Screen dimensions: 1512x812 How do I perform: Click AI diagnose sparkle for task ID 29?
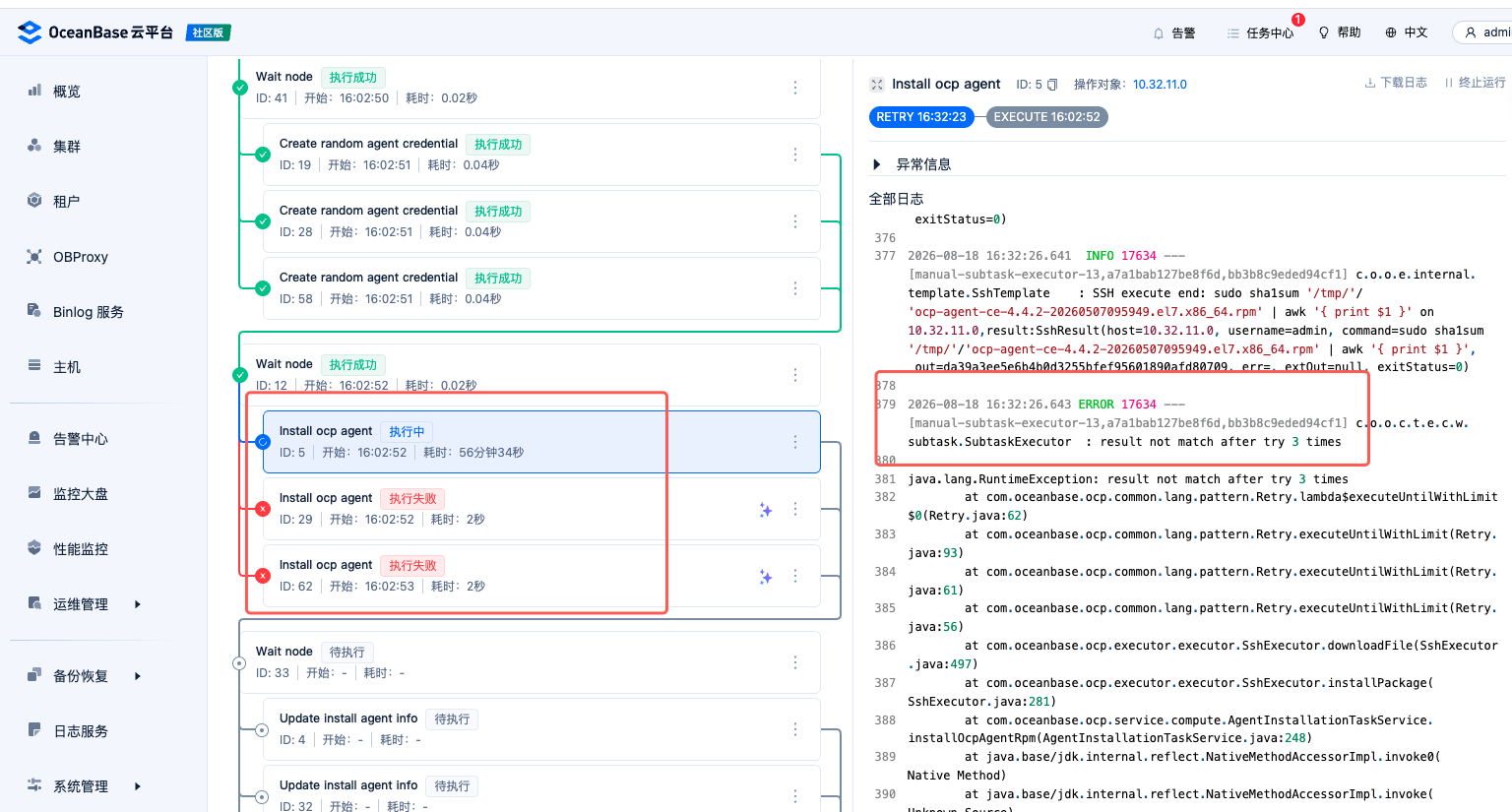tap(765, 510)
